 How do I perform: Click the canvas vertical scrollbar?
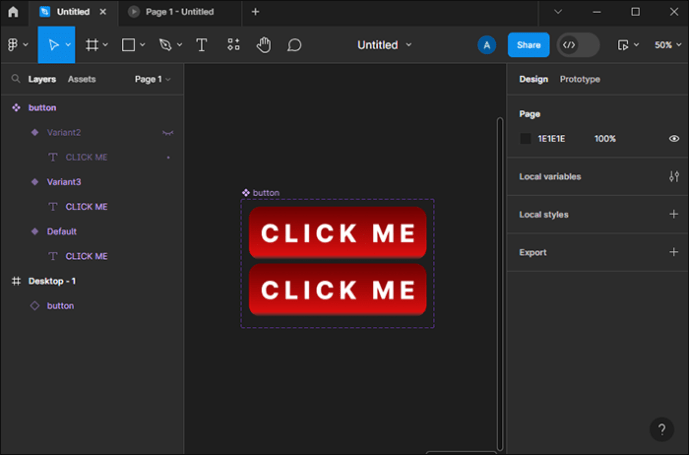click(500, 284)
